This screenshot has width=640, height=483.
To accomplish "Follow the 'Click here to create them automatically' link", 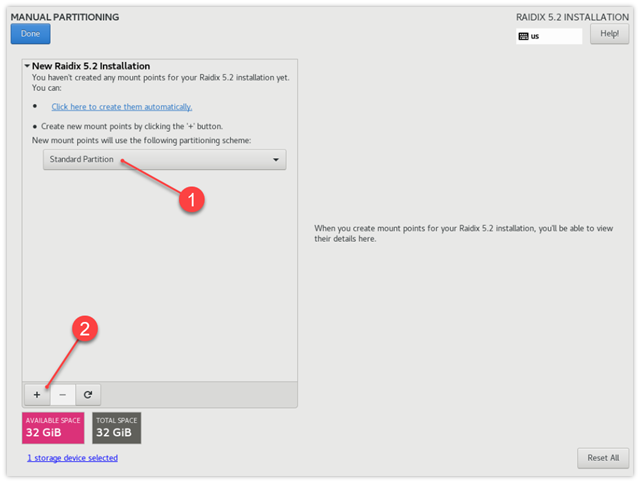I will click(x=122, y=107).
